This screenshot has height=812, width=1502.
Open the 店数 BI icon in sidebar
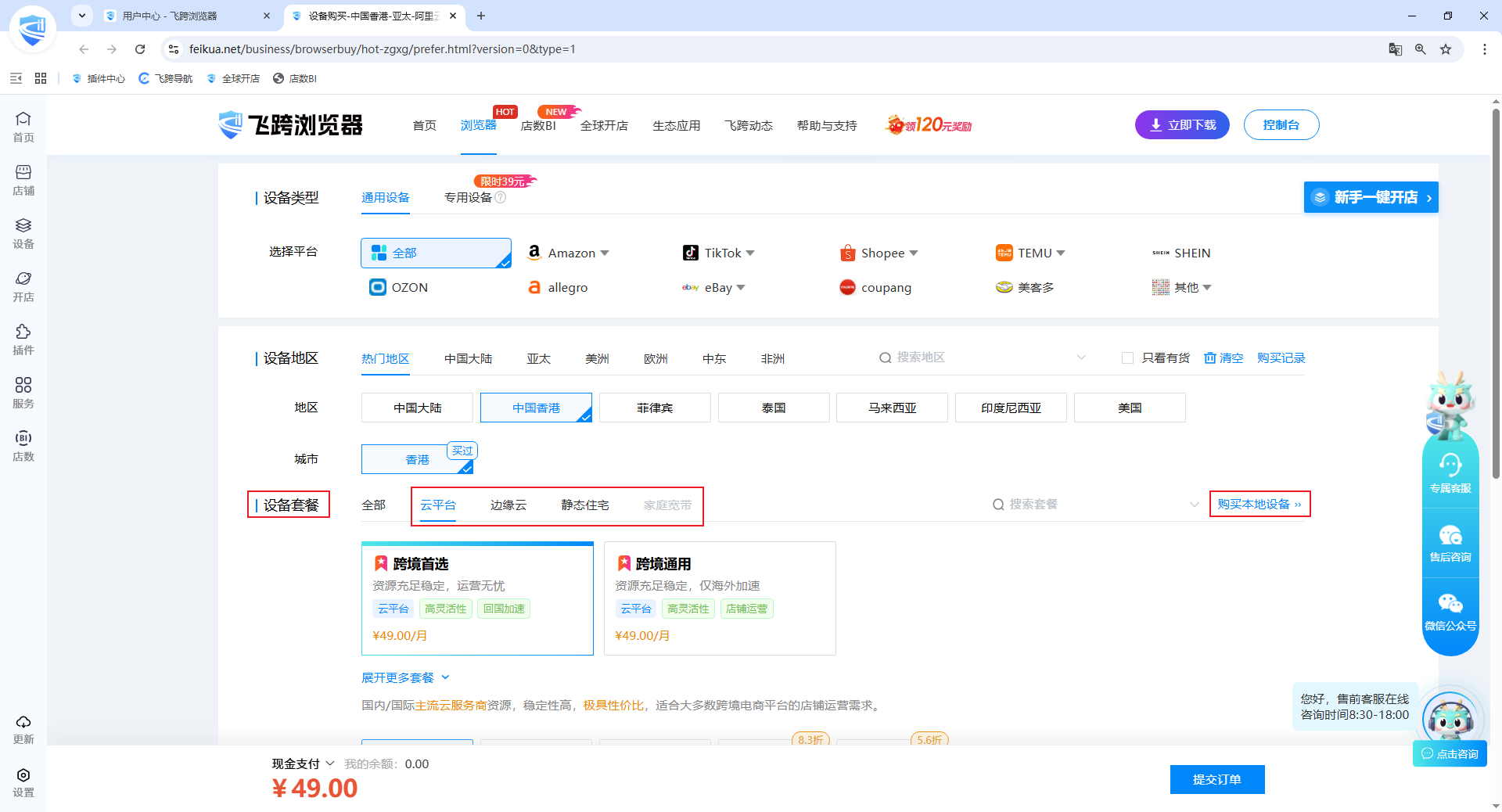(x=23, y=446)
